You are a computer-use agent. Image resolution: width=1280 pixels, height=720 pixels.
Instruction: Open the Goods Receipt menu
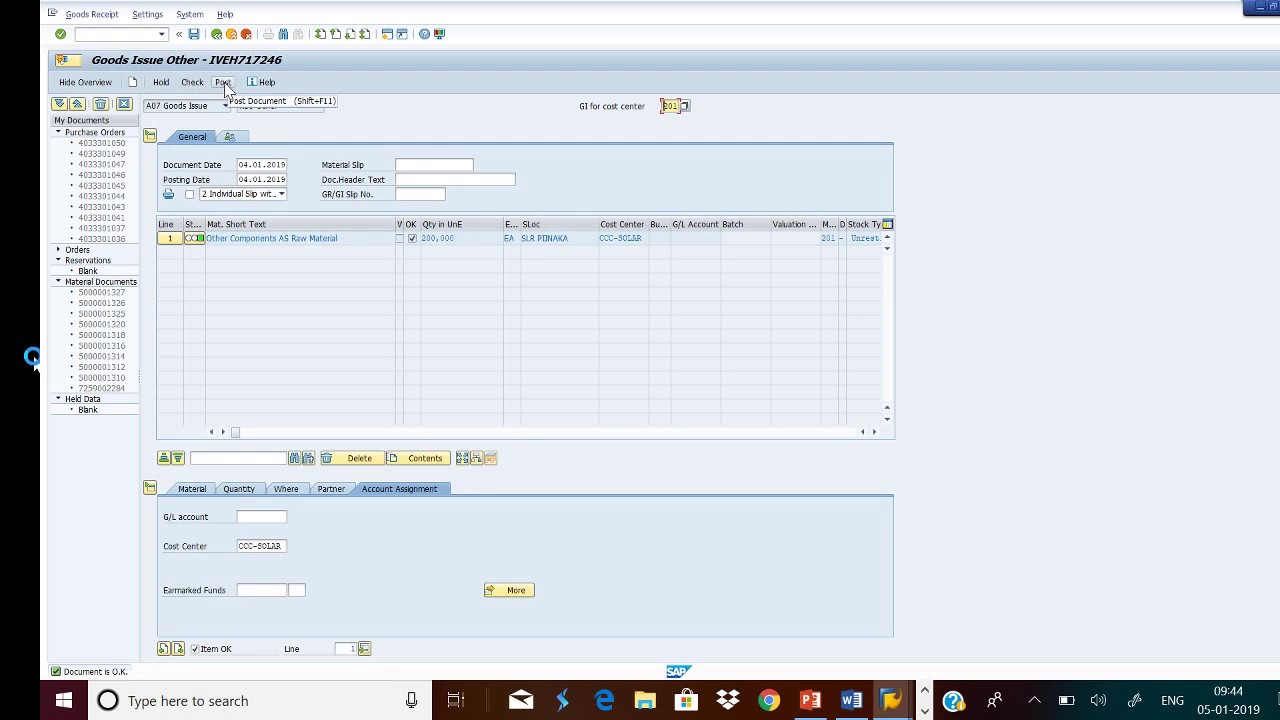92,14
